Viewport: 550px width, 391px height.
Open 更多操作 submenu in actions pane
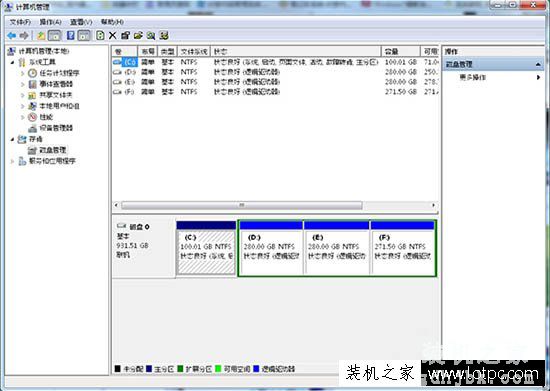tap(494, 77)
